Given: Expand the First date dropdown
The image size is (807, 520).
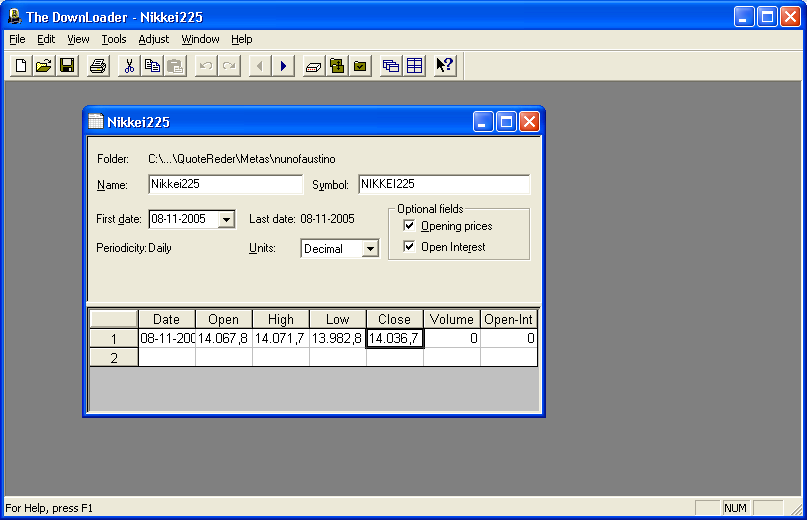Looking at the screenshot, I should pyautogui.click(x=226, y=219).
